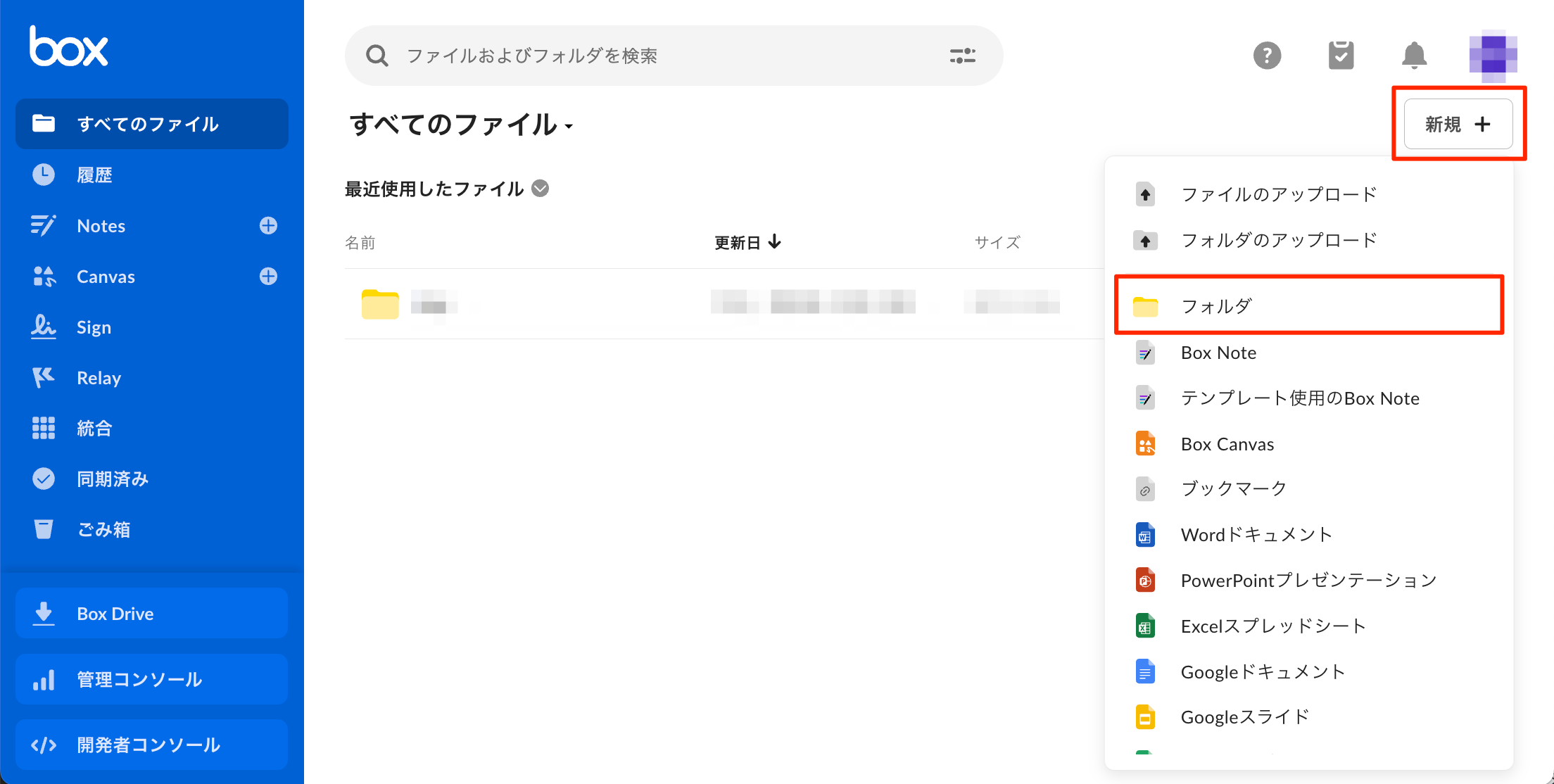Open the Sign section in the sidebar

point(94,327)
